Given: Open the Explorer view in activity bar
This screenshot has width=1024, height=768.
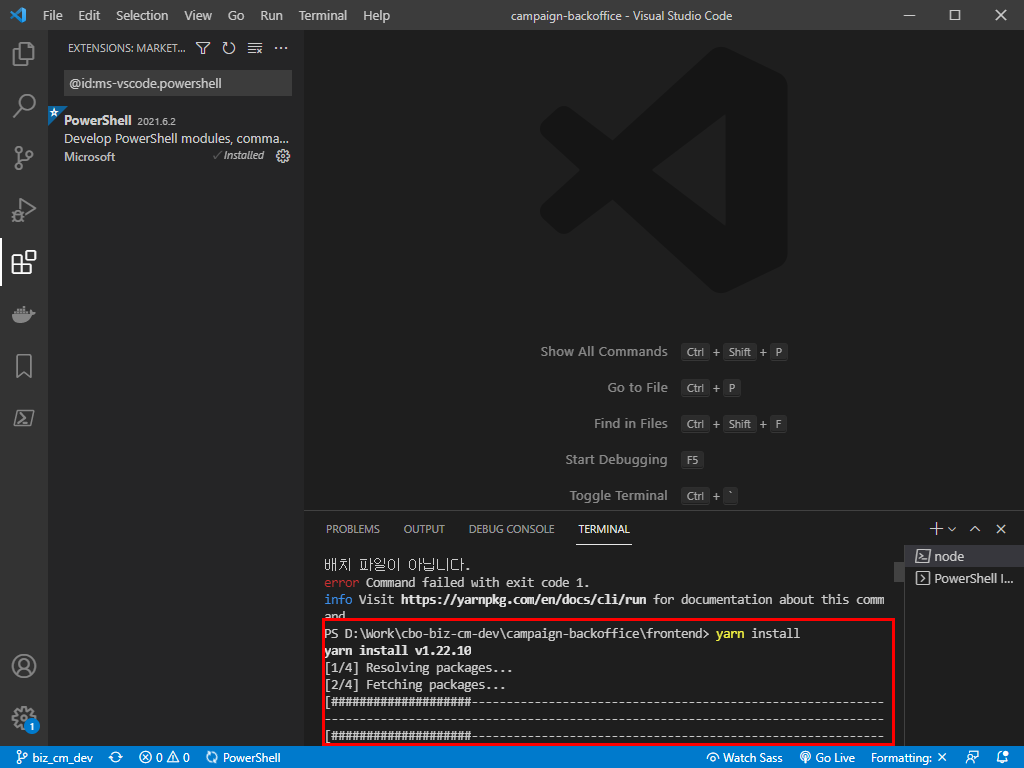Looking at the screenshot, I should pyautogui.click(x=24, y=54).
